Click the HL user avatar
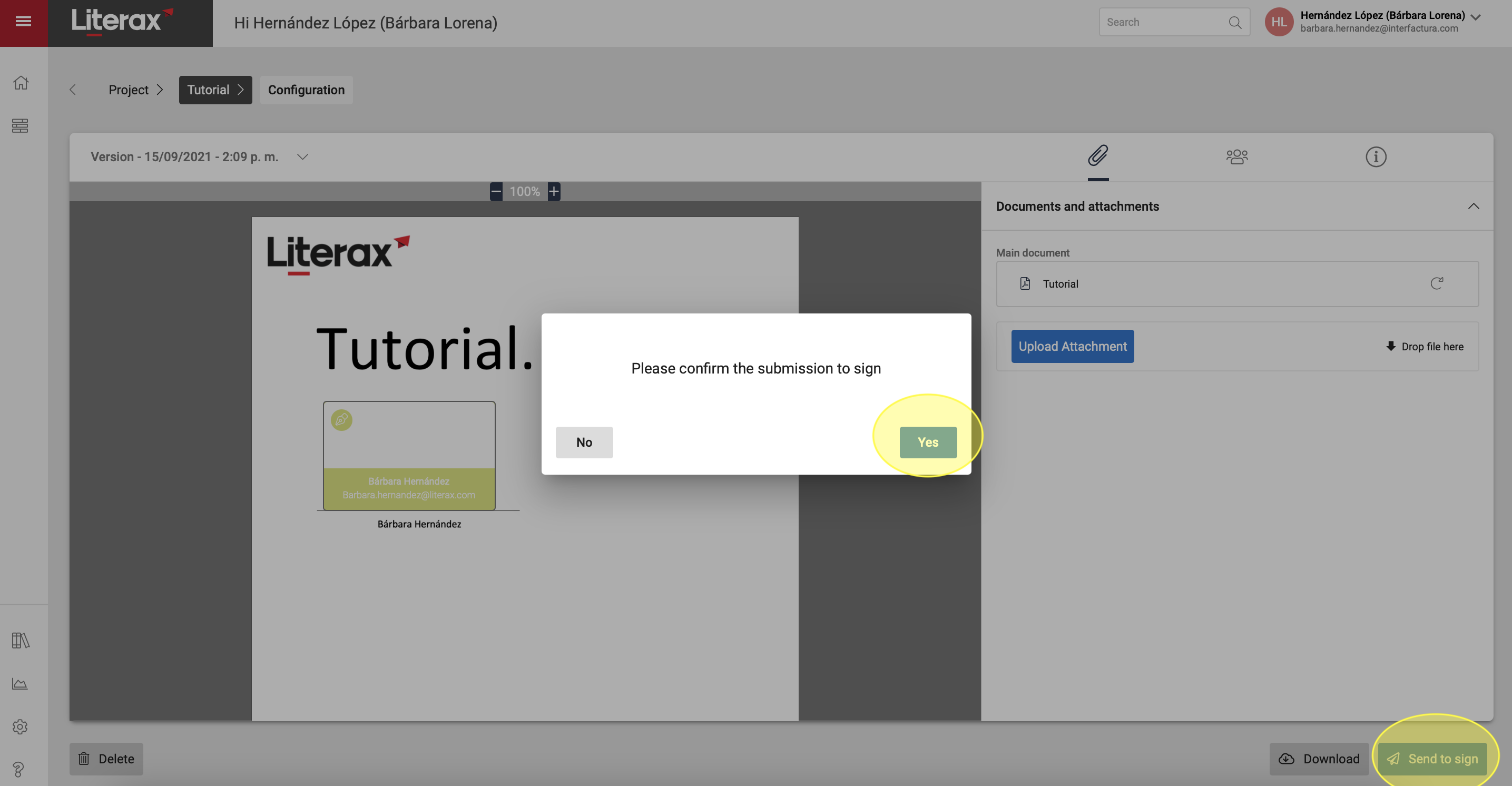This screenshot has height=786, width=1512. coord(1279,22)
